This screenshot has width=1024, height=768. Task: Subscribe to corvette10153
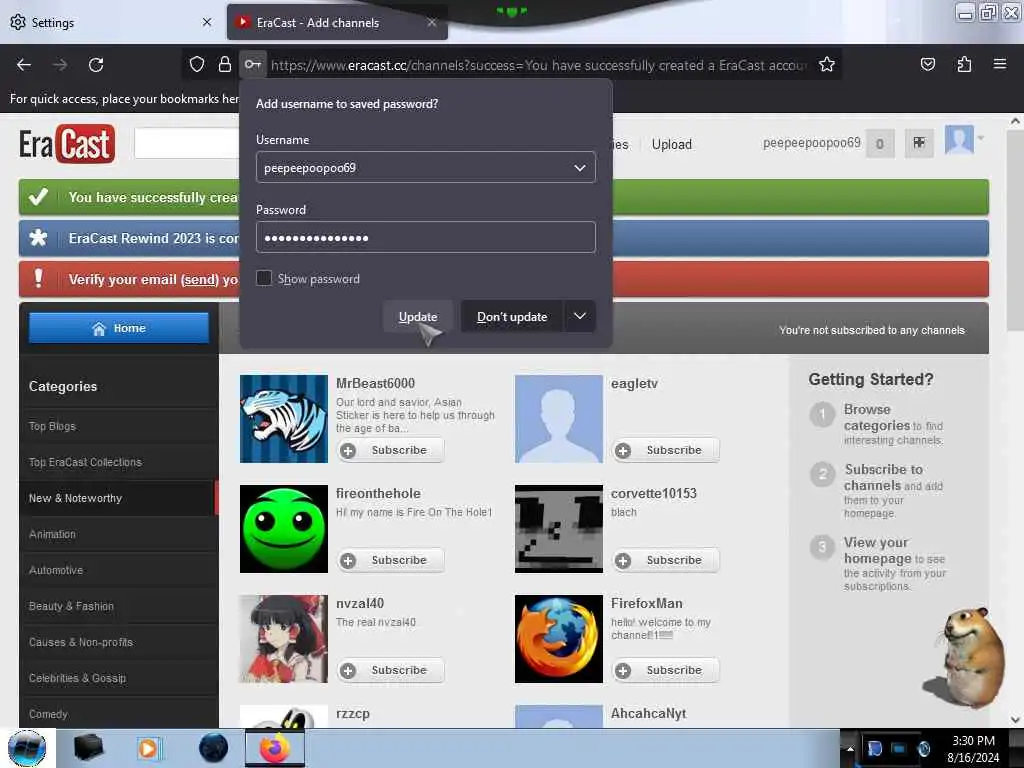666,560
